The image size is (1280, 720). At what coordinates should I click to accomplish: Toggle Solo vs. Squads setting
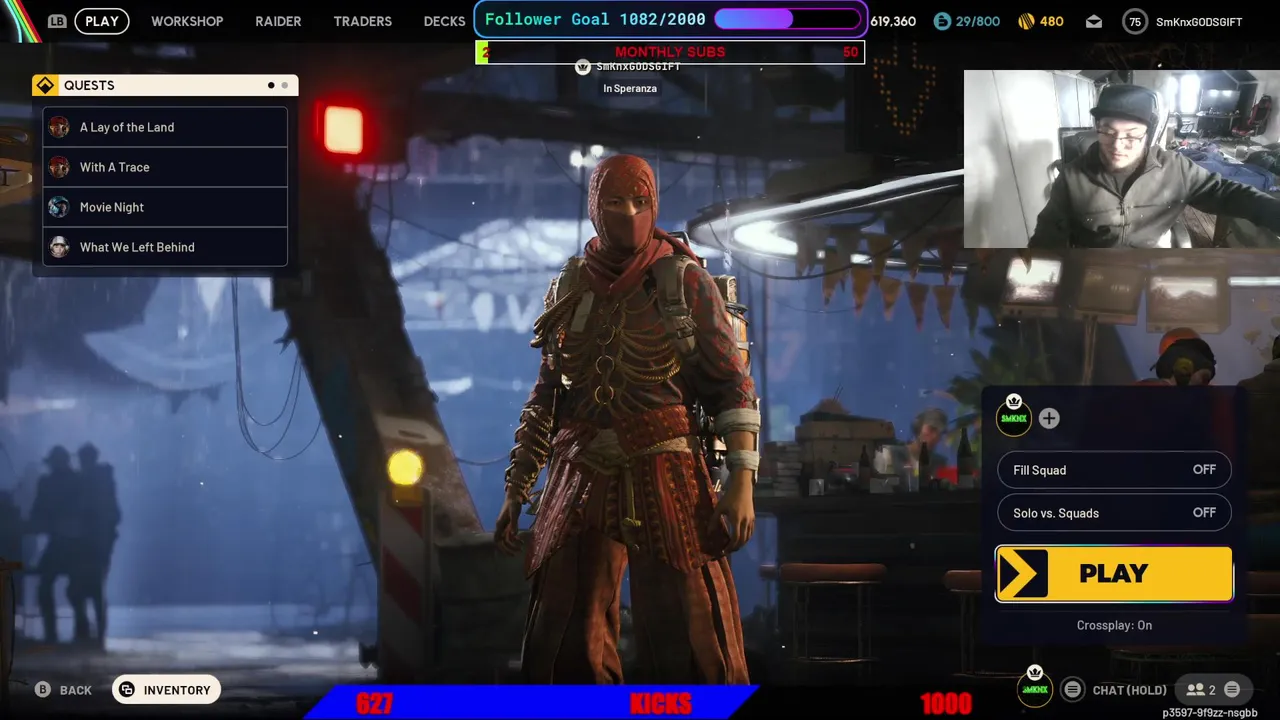click(1114, 513)
